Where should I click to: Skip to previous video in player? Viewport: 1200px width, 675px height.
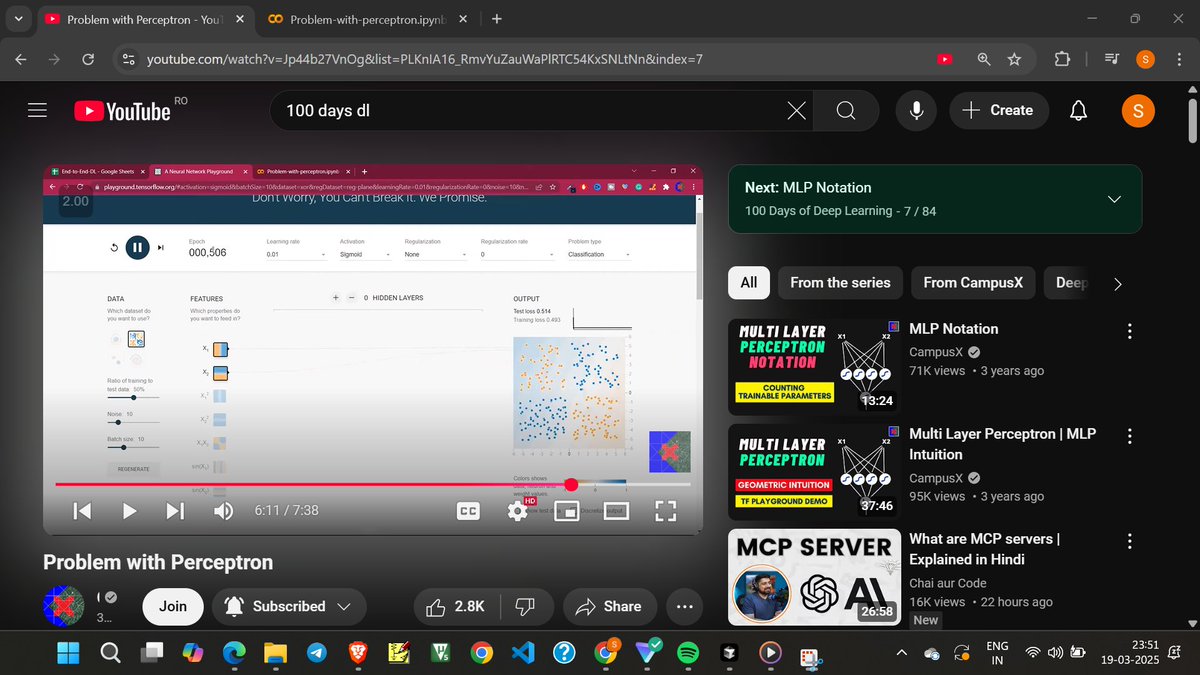pos(83,511)
